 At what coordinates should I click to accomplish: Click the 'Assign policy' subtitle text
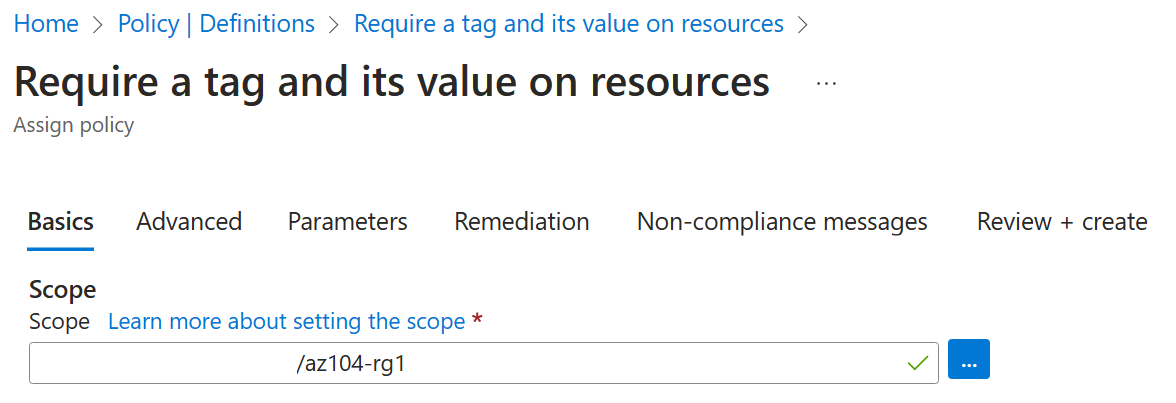[x=74, y=126]
